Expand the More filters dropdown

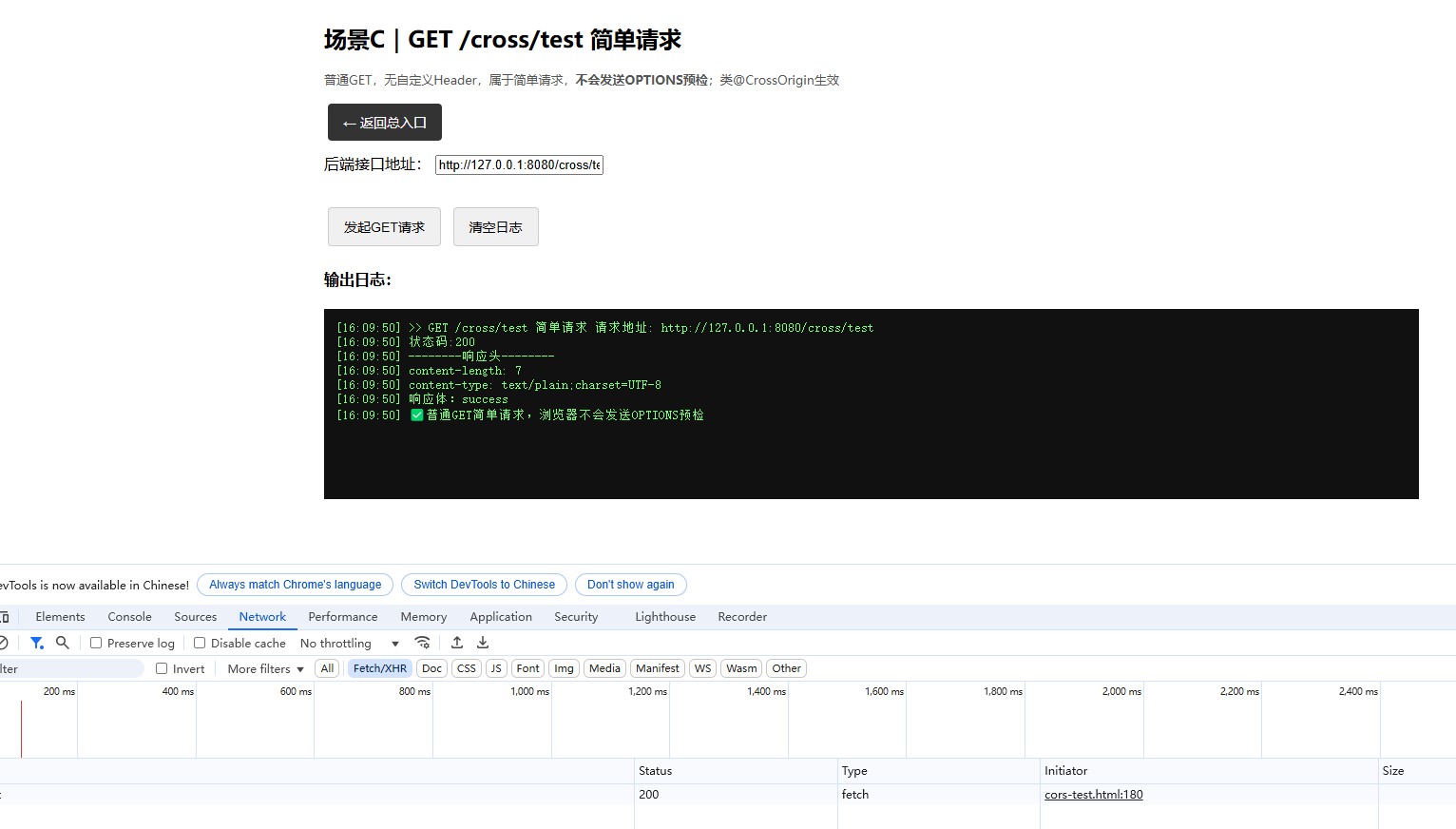pyautogui.click(x=266, y=669)
